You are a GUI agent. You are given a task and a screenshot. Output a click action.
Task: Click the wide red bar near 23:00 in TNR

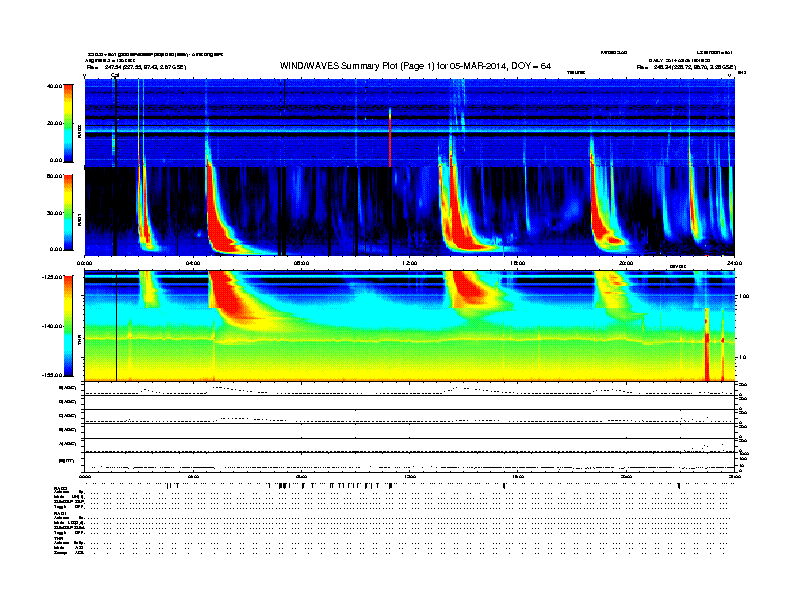pyautogui.click(x=707, y=344)
